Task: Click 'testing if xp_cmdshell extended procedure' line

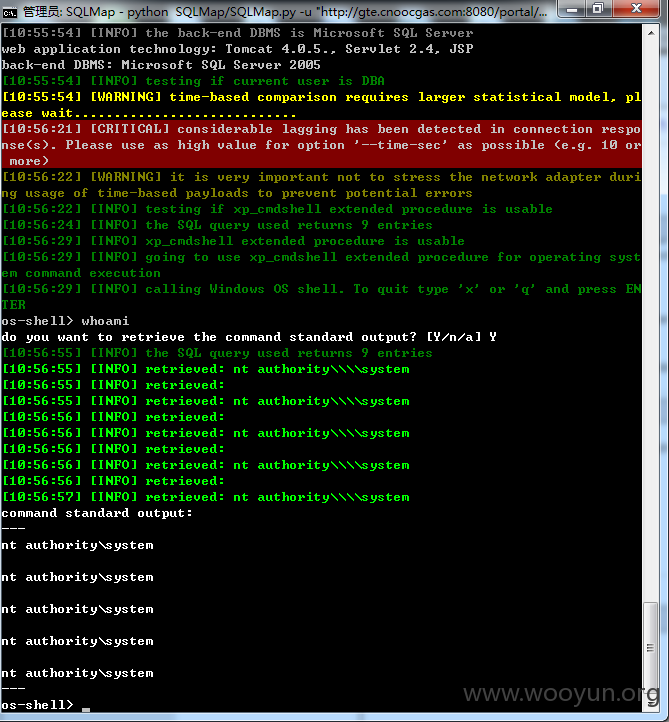Action: tap(277, 209)
